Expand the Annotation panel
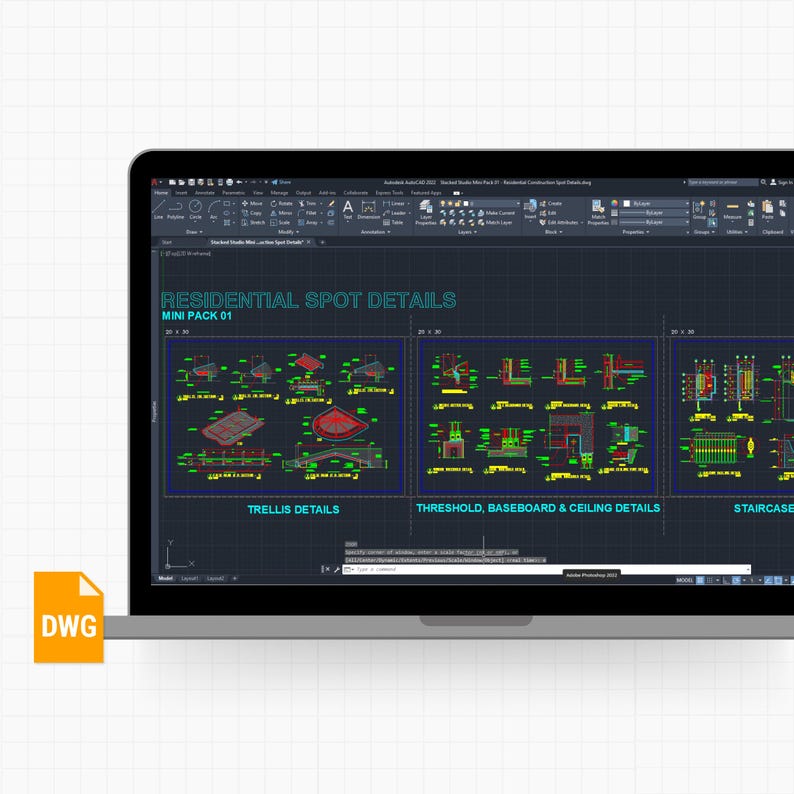794x794 pixels. pyautogui.click(x=375, y=232)
